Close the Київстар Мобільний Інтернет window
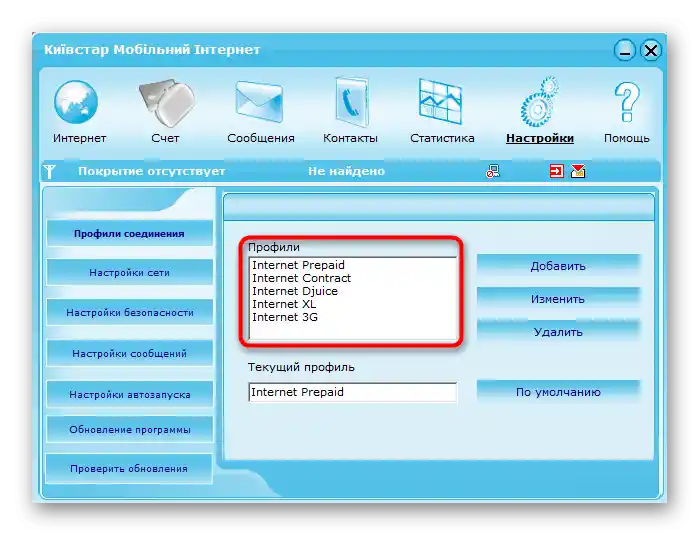 point(651,50)
